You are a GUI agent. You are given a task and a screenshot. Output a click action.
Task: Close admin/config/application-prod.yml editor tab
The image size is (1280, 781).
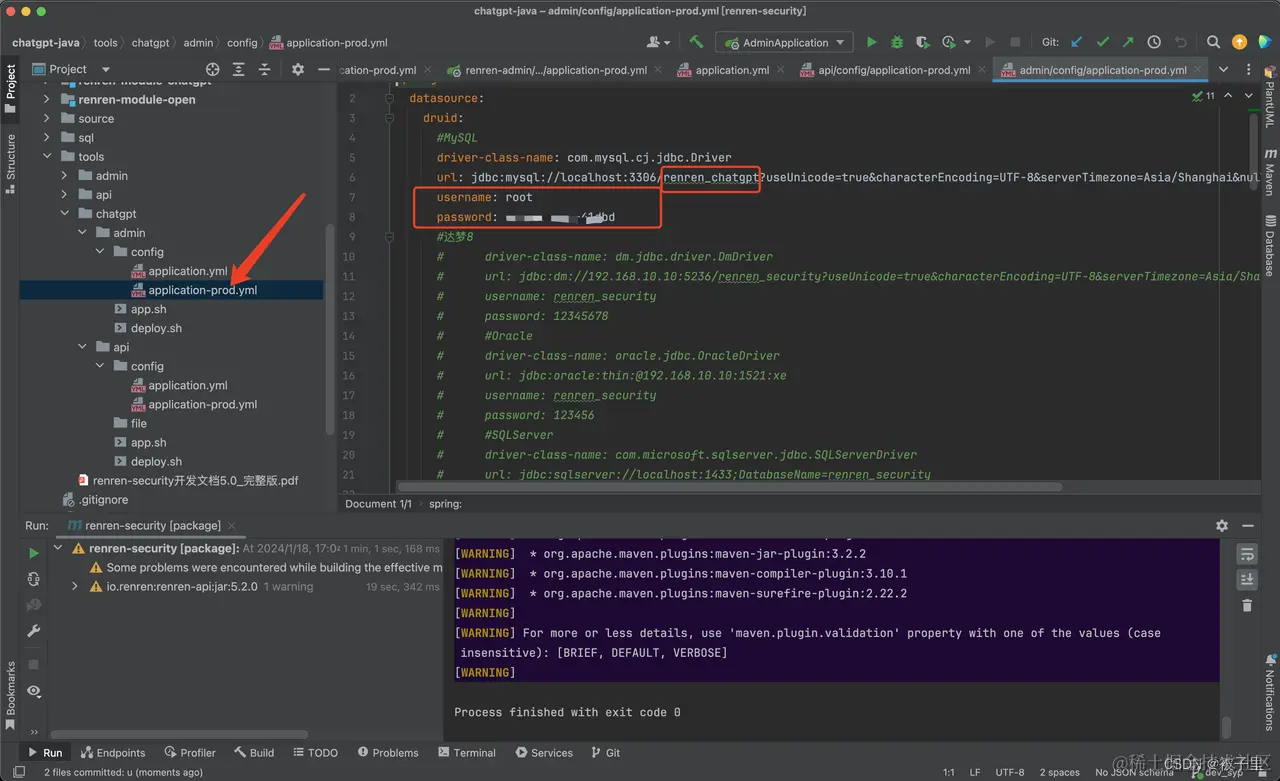1198,70
